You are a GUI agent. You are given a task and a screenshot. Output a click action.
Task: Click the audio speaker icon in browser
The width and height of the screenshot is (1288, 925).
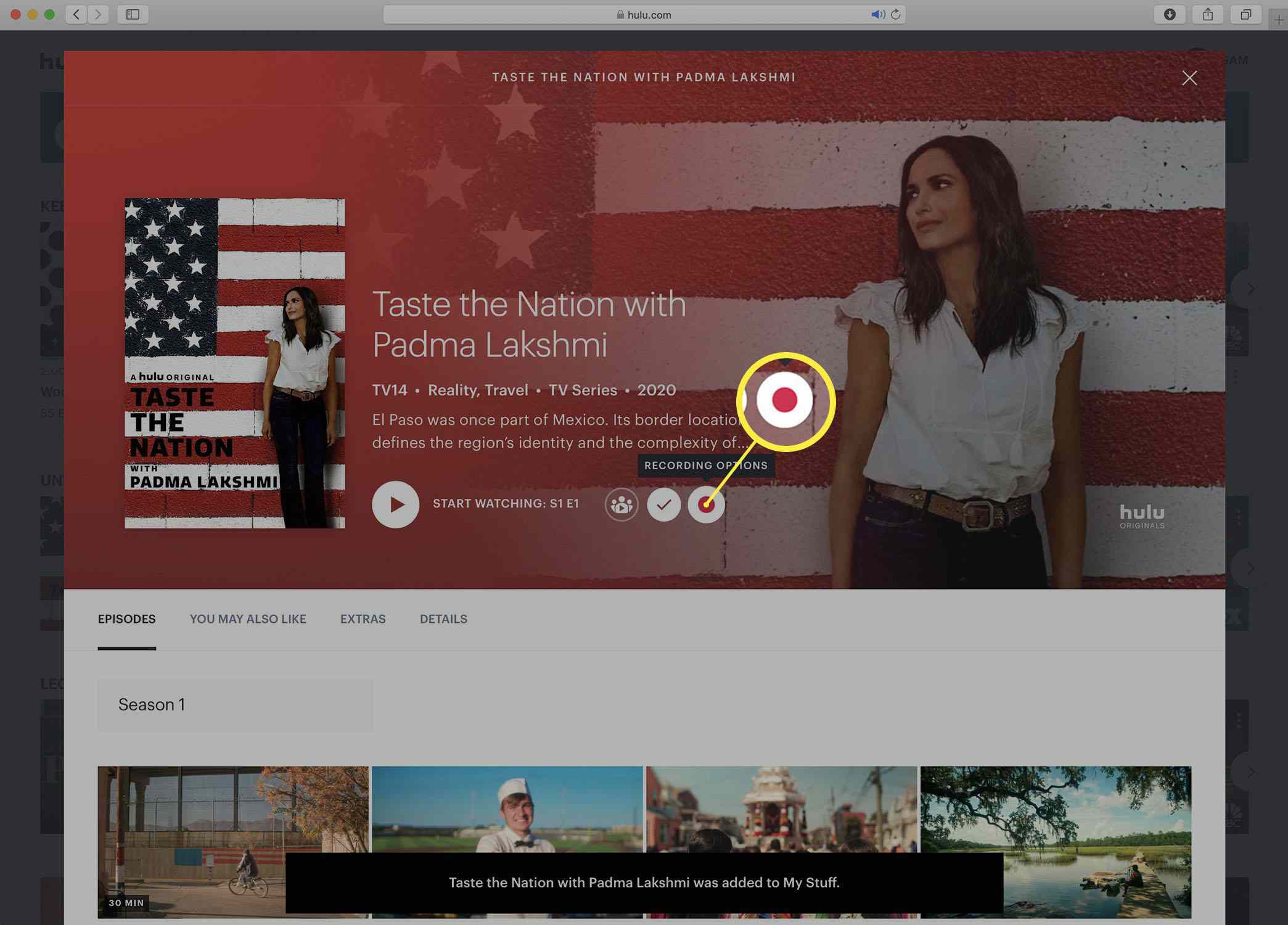[x=878, y=14]
